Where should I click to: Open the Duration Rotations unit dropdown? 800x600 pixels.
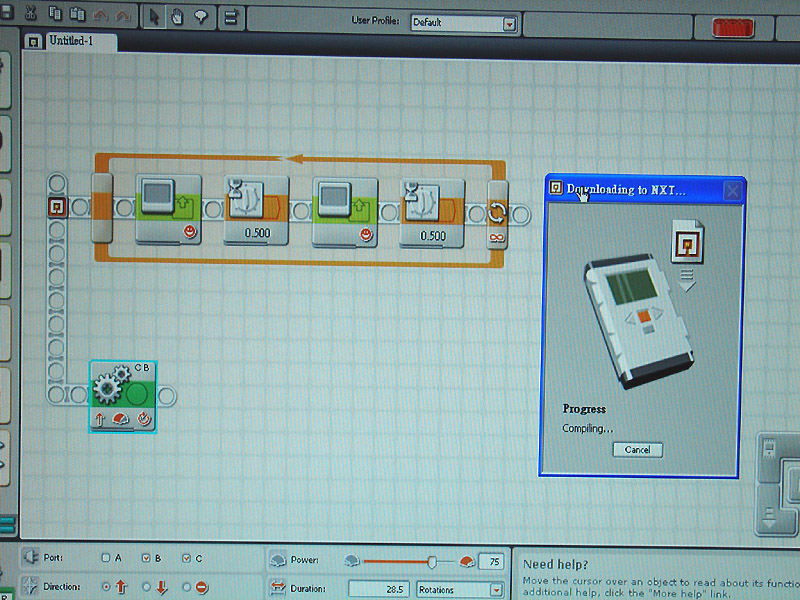(x=496, y=590)
